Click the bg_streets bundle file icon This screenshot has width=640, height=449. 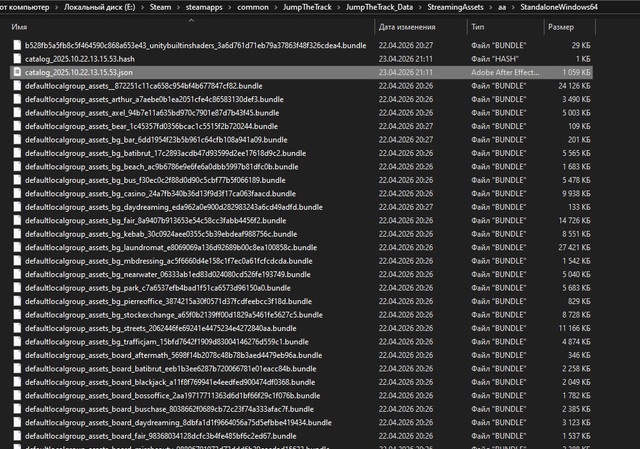[17, 328]
